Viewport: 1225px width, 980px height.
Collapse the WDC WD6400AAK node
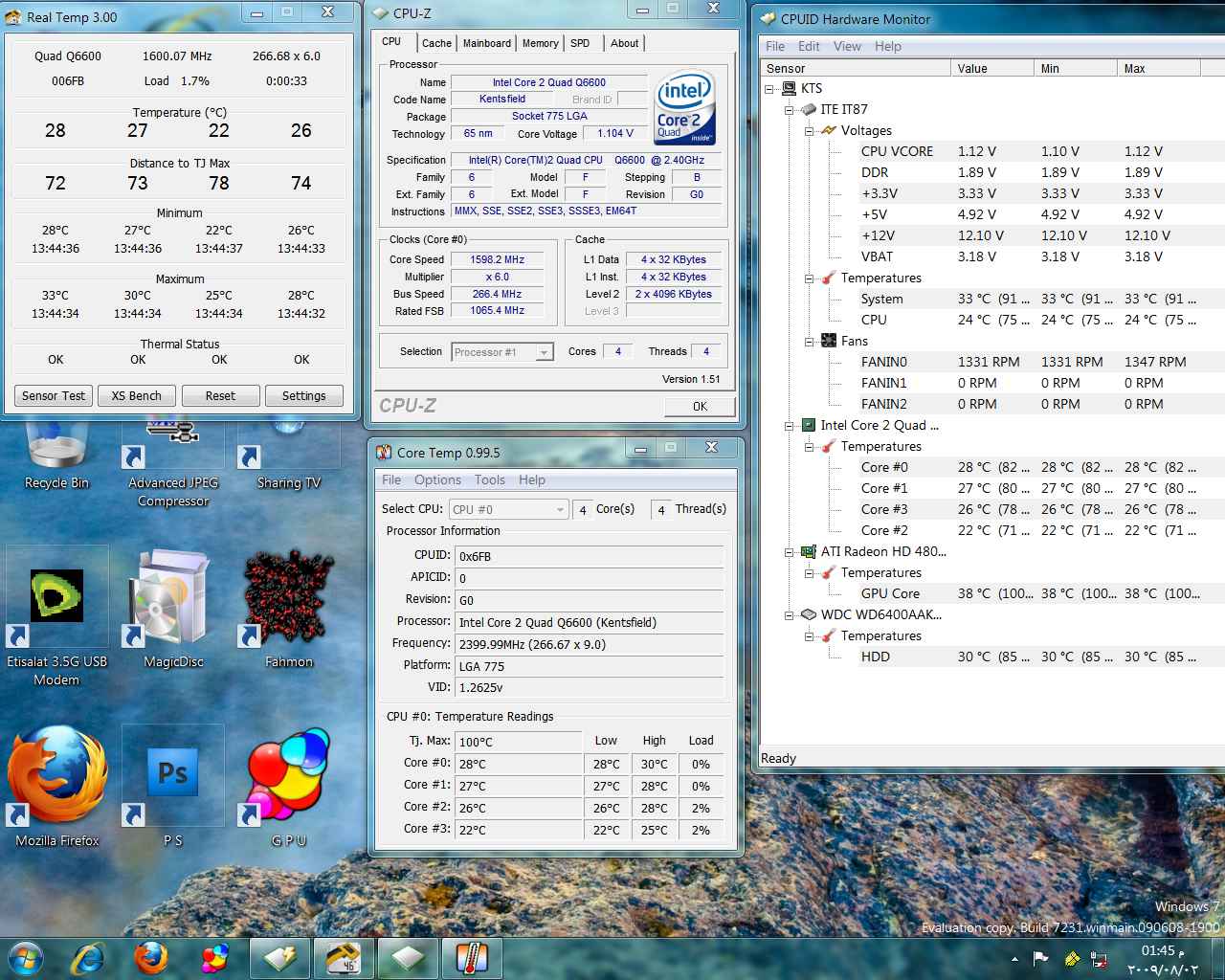tap(790, 615)
